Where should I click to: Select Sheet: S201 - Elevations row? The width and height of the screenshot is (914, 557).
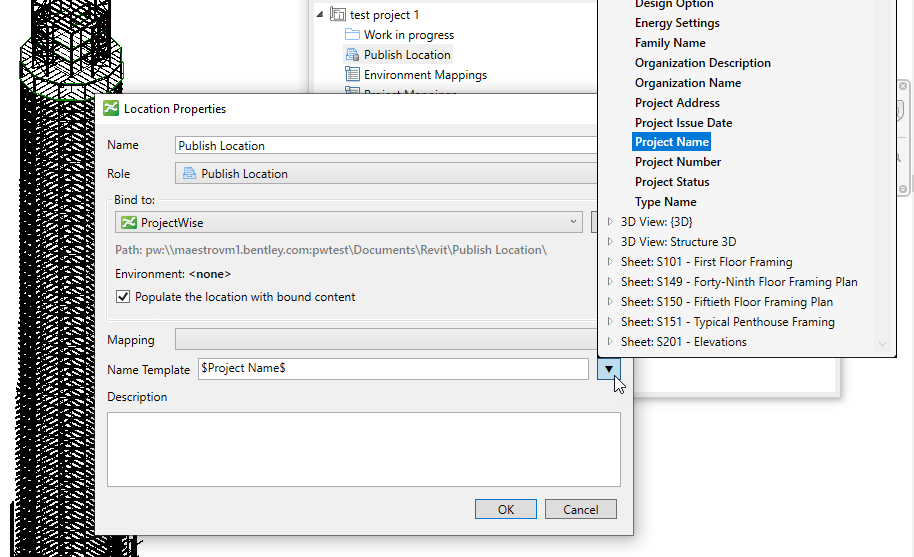683,342
